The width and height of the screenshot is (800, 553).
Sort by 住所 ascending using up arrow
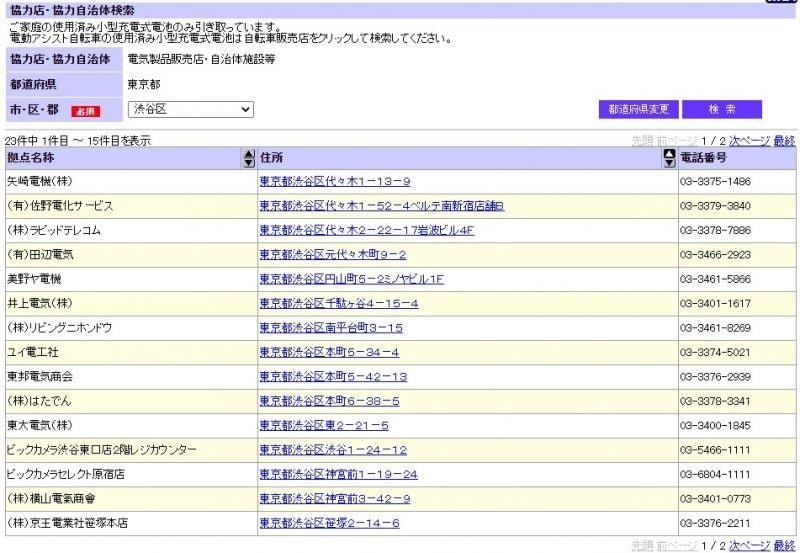coord(669,154)
